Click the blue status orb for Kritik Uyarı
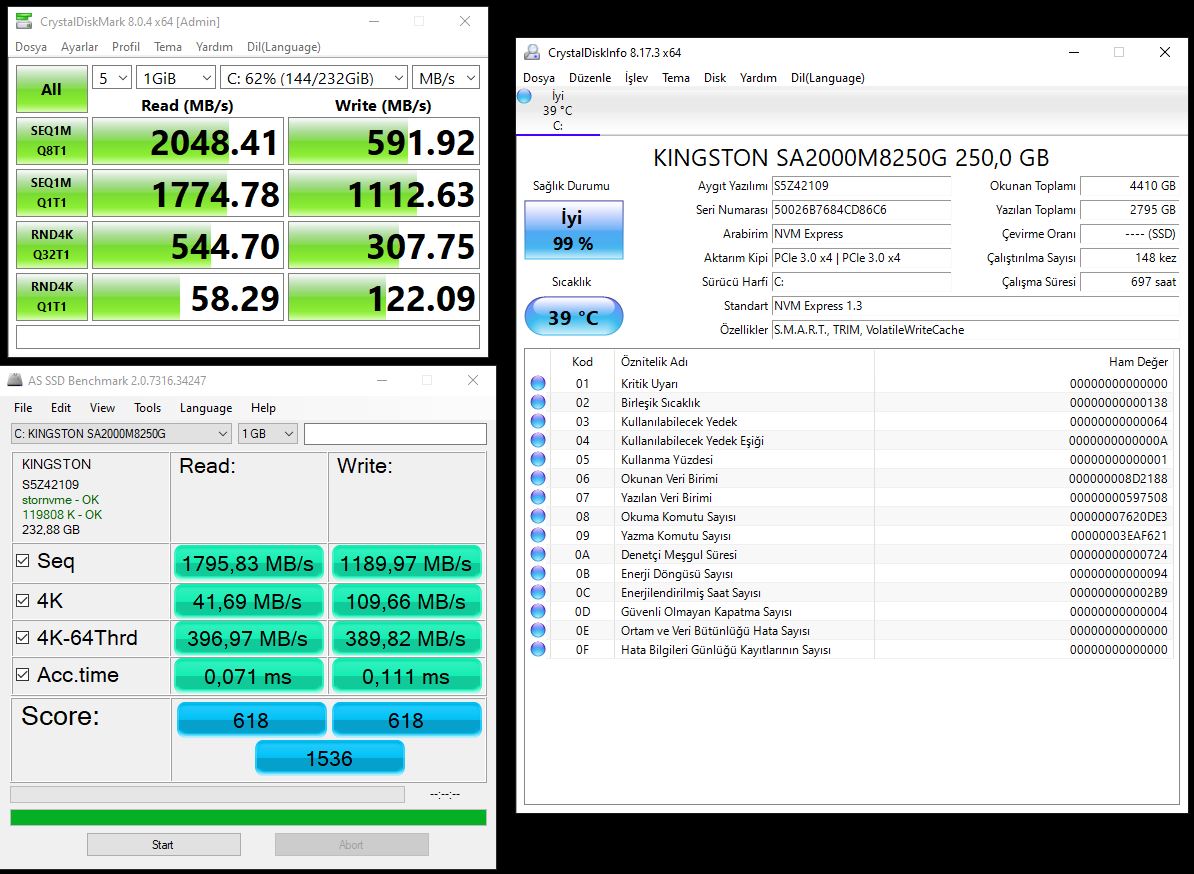Screen dimensions: 1194x874 (538, 384)
